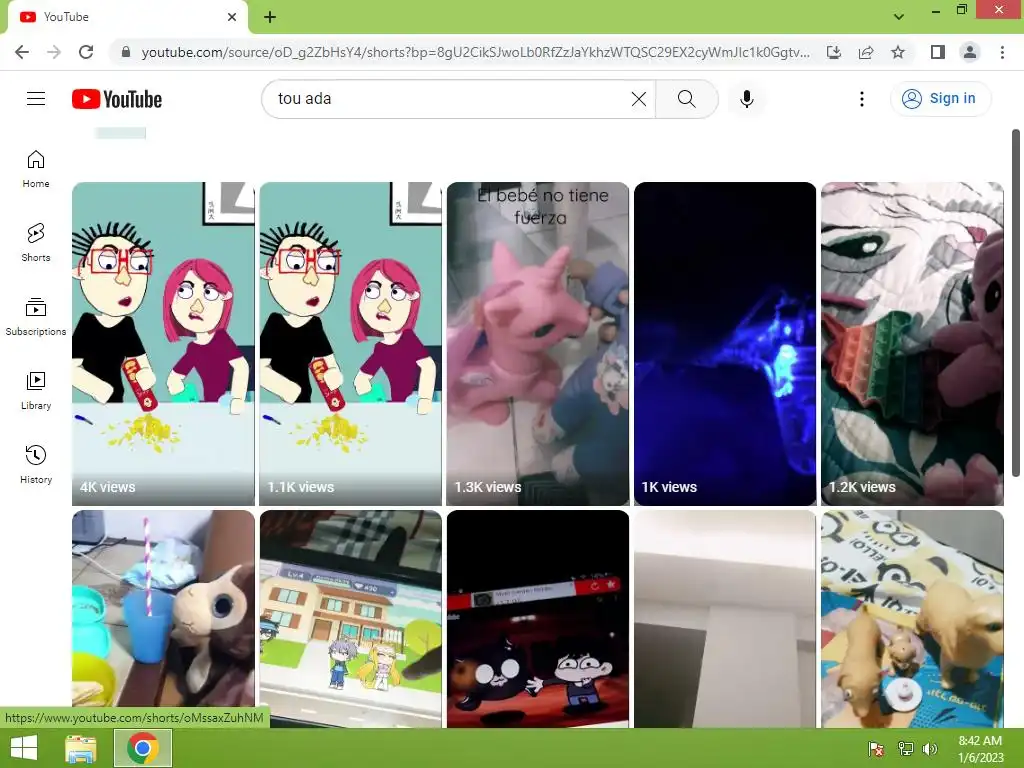Open the Windows Start menu
Screen dimensions: 1024x768
(x=24, y=748)
